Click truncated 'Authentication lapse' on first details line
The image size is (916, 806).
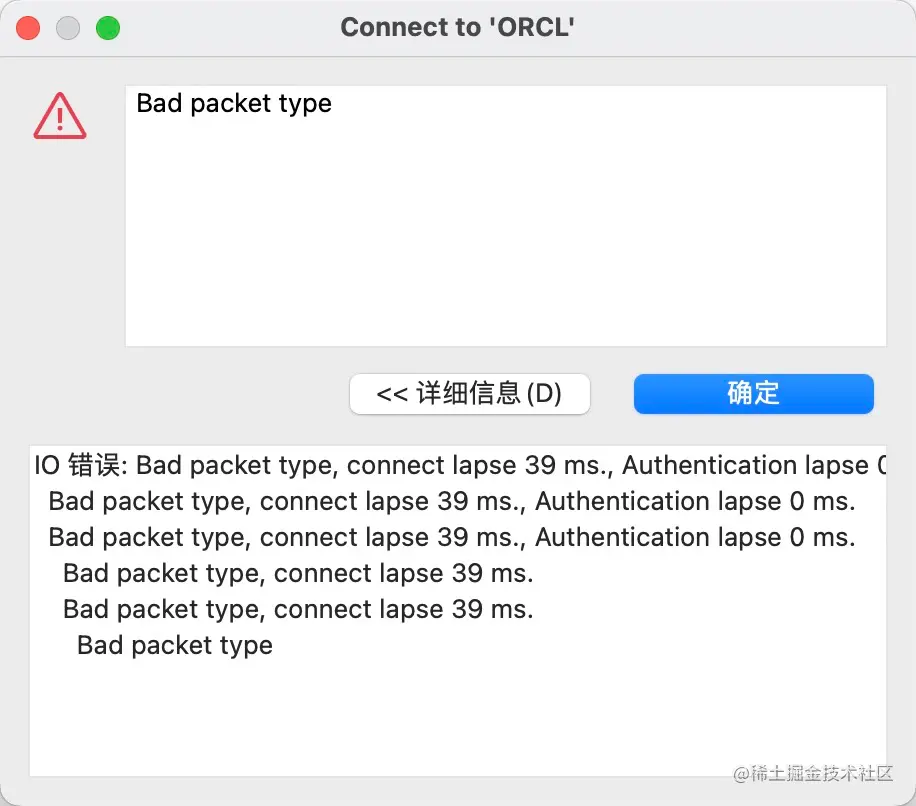point(754,465)
